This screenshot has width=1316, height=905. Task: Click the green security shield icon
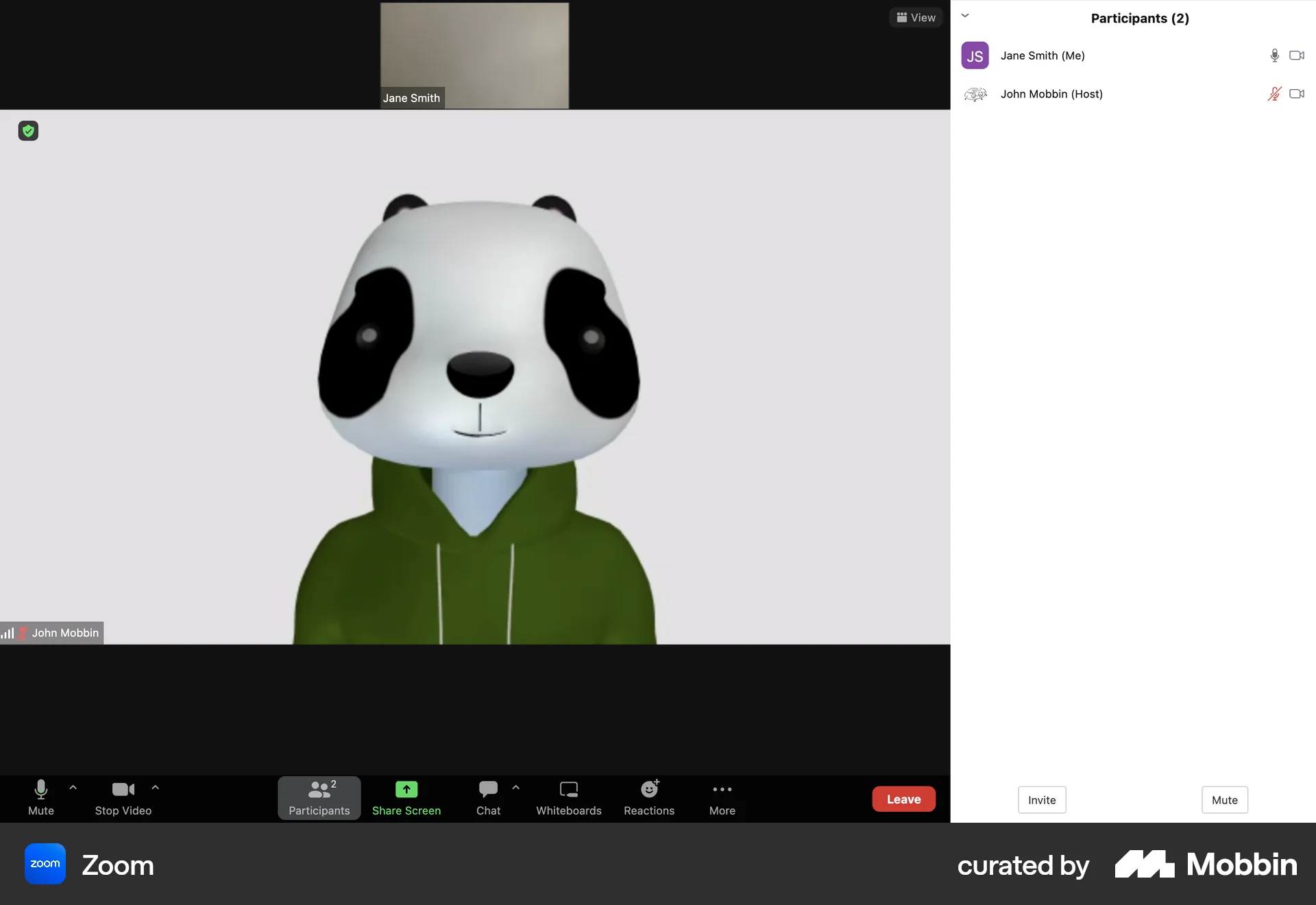(27, 130)
